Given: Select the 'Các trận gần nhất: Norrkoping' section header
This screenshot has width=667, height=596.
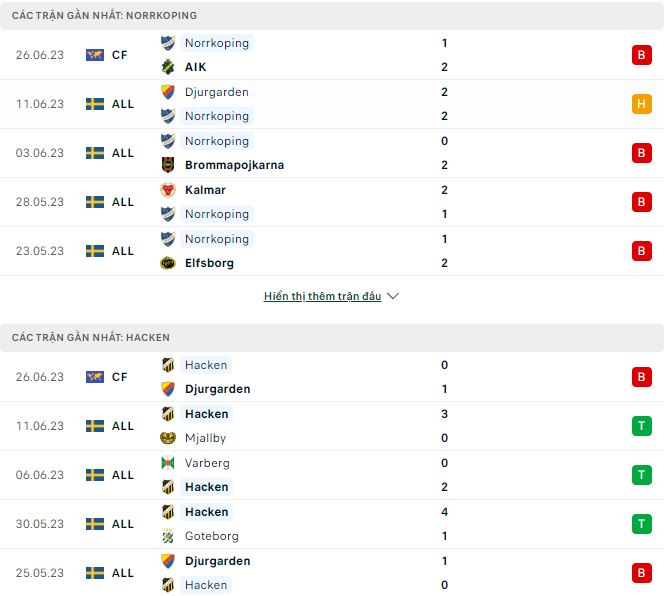Looking at the screenshot, I should [104, 16].
